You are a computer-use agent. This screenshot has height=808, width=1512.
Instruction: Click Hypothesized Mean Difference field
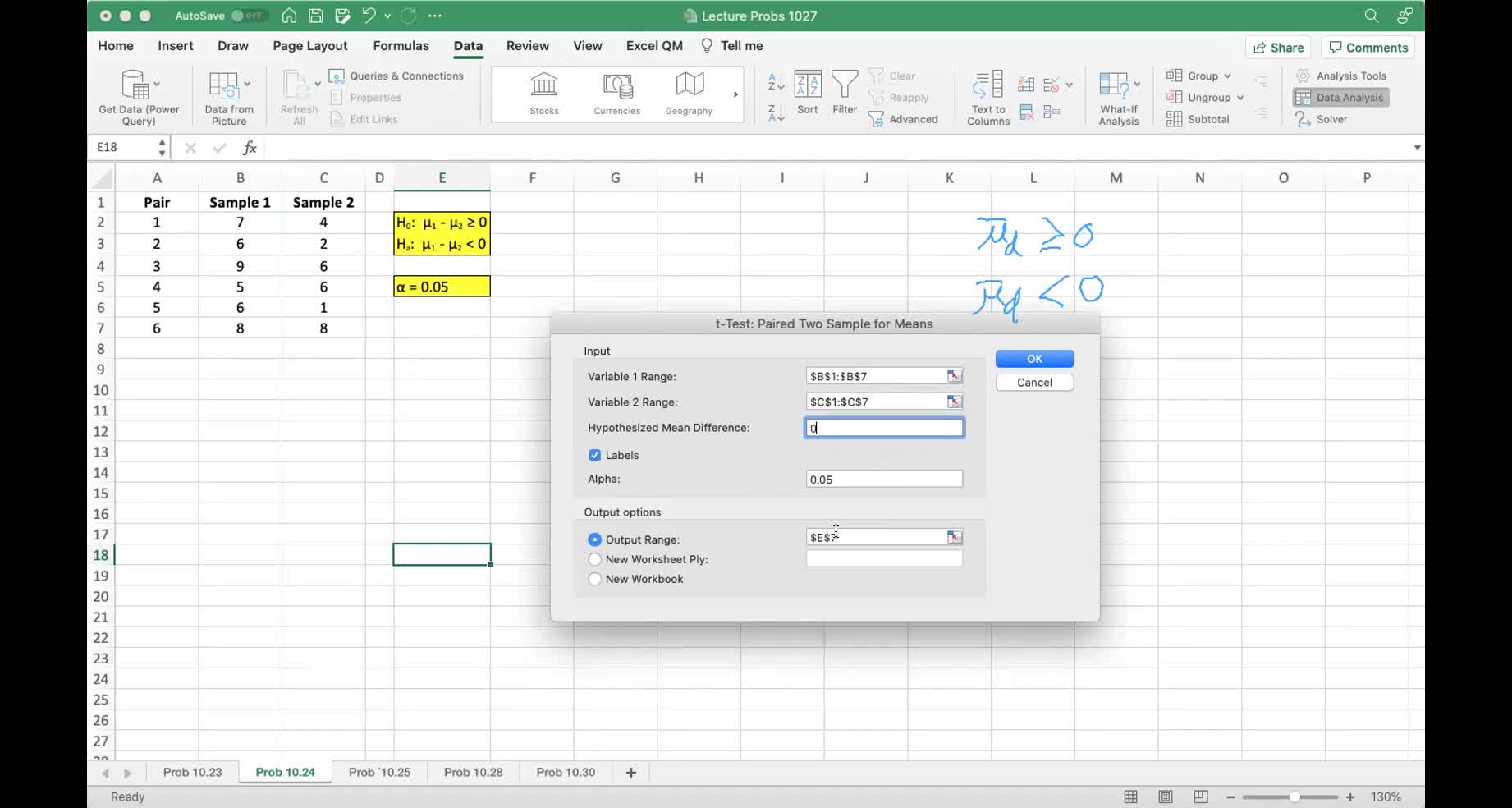point(884,428)
